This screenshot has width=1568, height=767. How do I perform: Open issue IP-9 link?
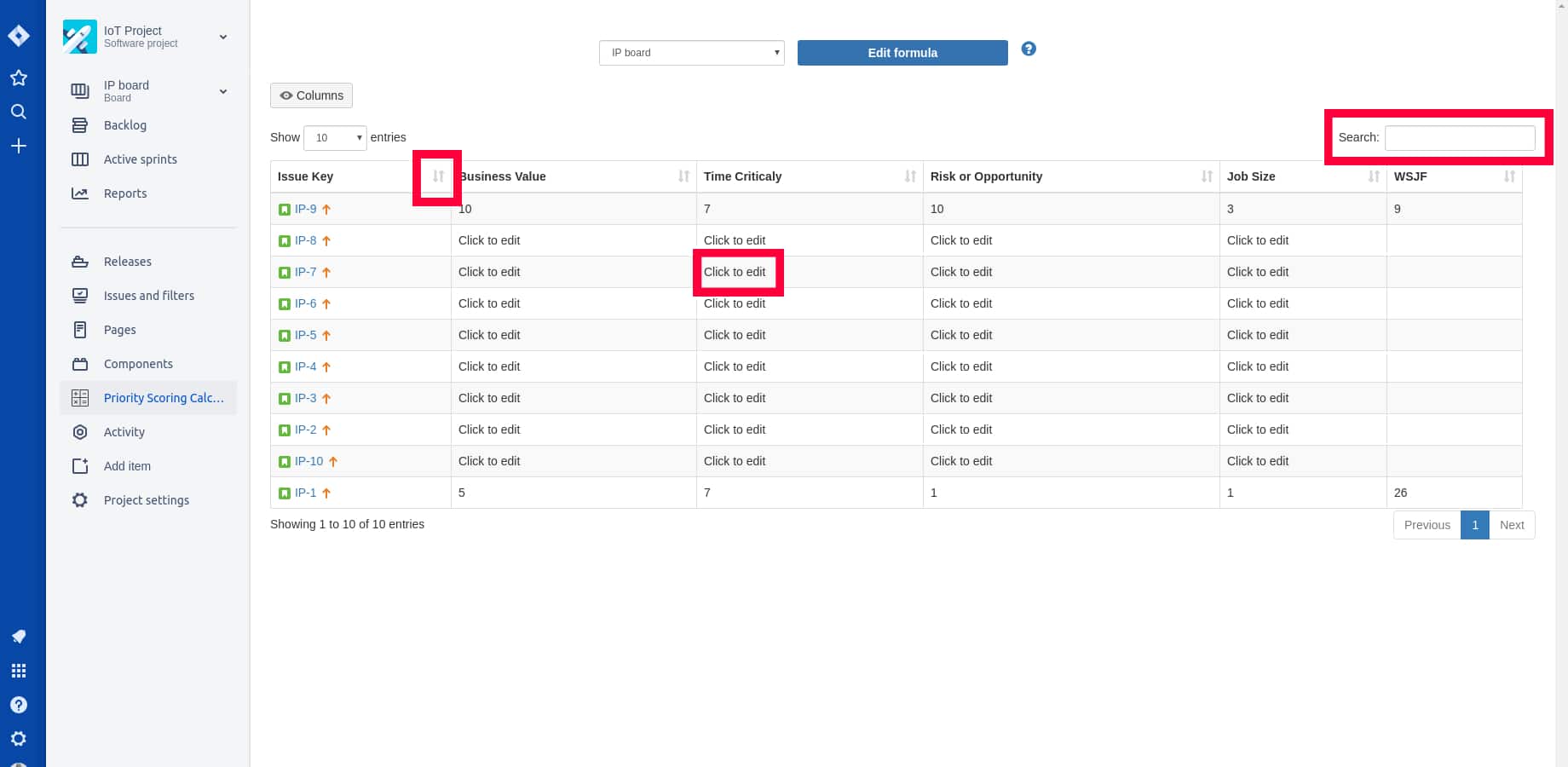click(305, 209)
